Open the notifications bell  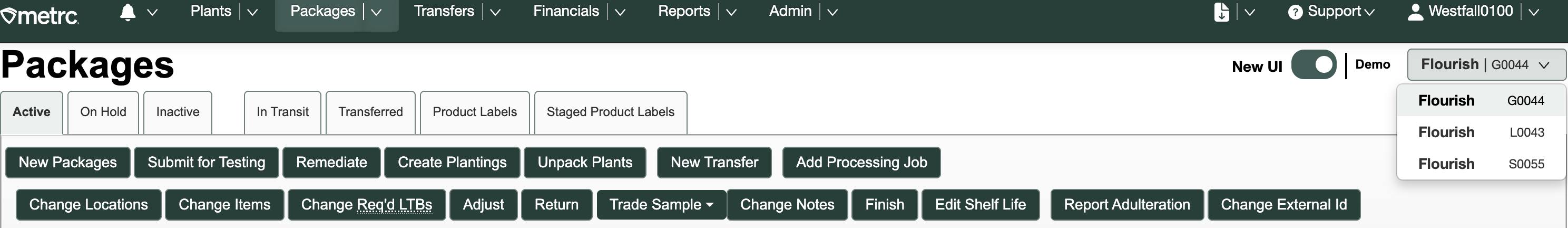coord(127,12)
